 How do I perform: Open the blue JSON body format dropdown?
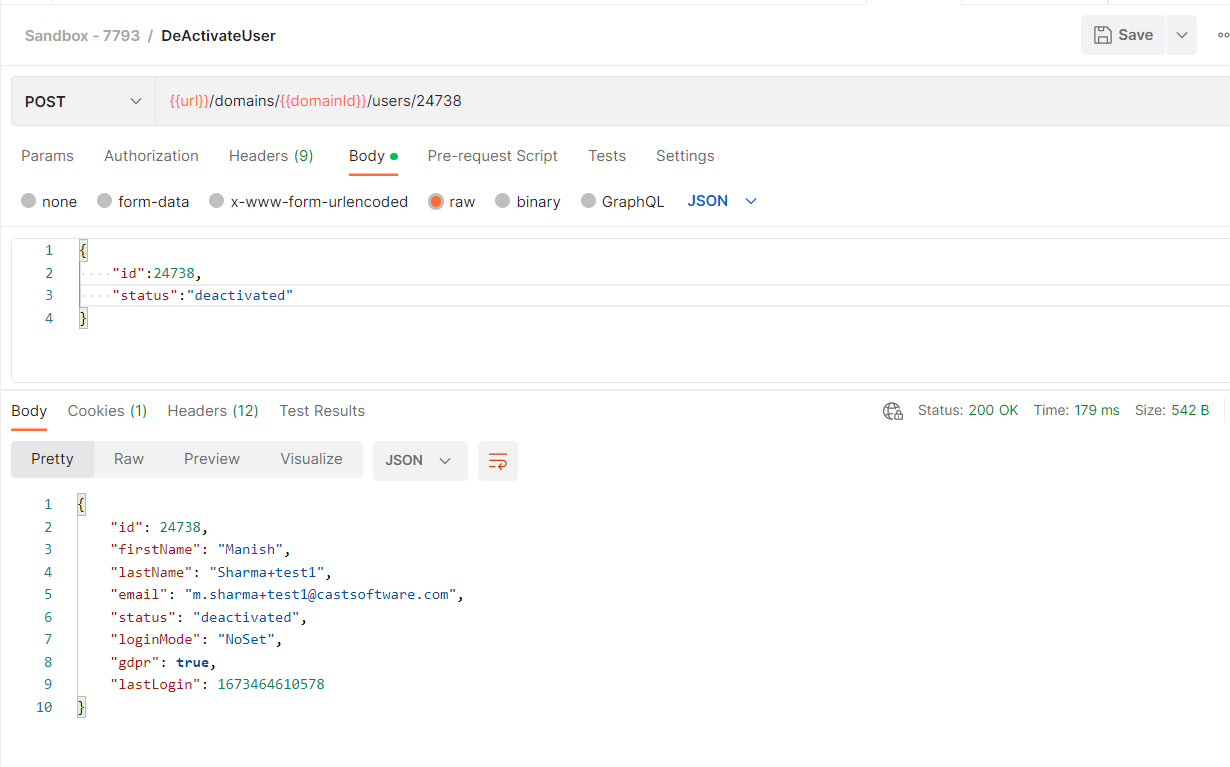pyautogui.click(x=722, y=201)
